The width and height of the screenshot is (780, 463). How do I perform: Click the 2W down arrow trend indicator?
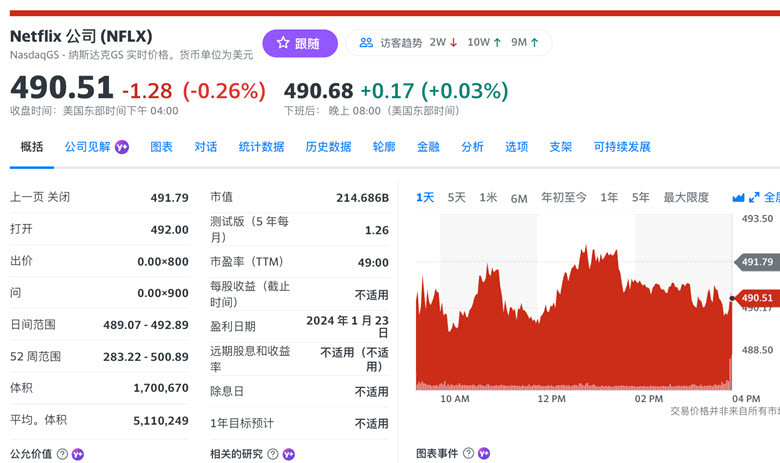453,43
